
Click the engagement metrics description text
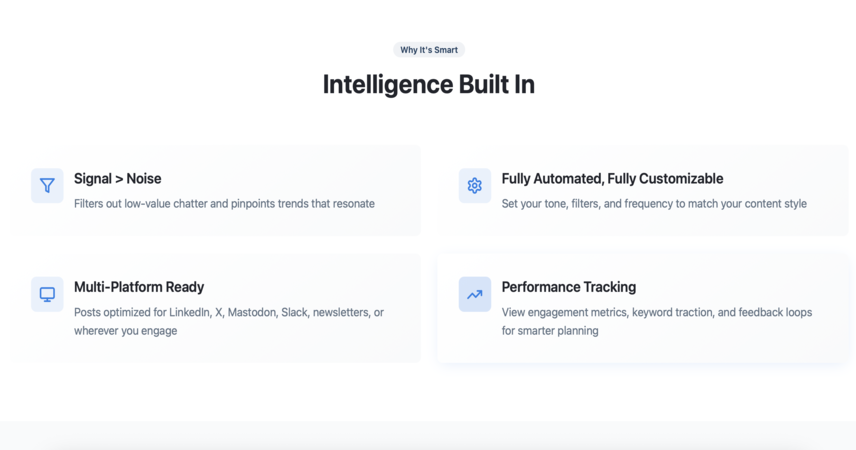click(657, 321)
